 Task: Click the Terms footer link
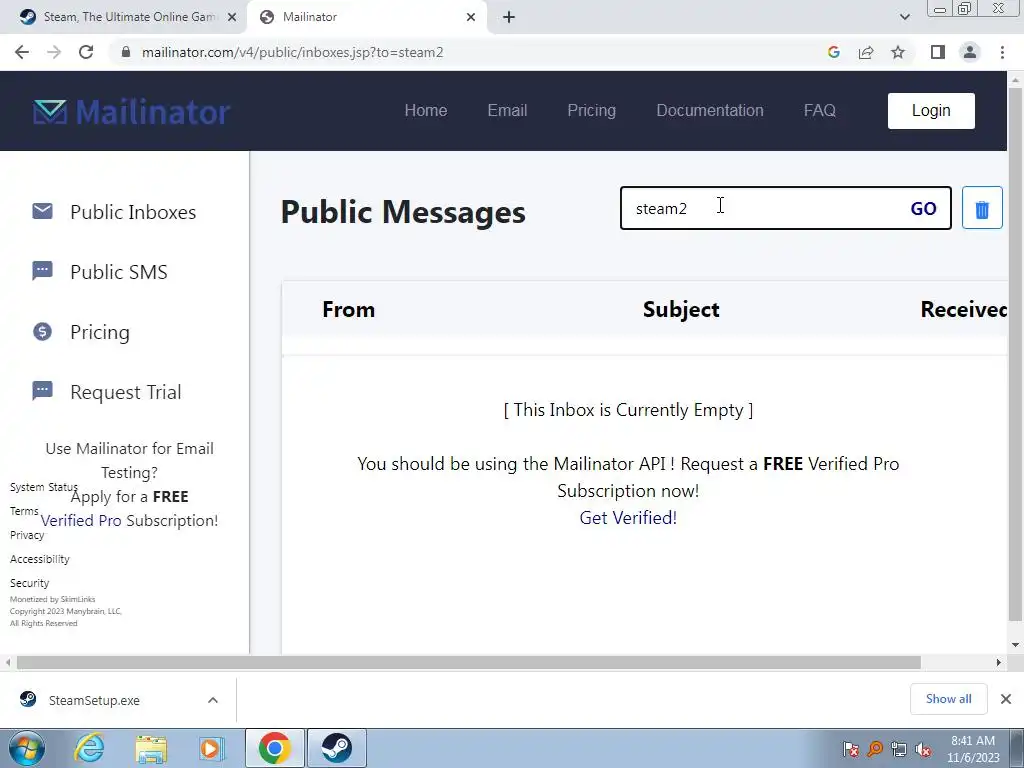(24, 511)
